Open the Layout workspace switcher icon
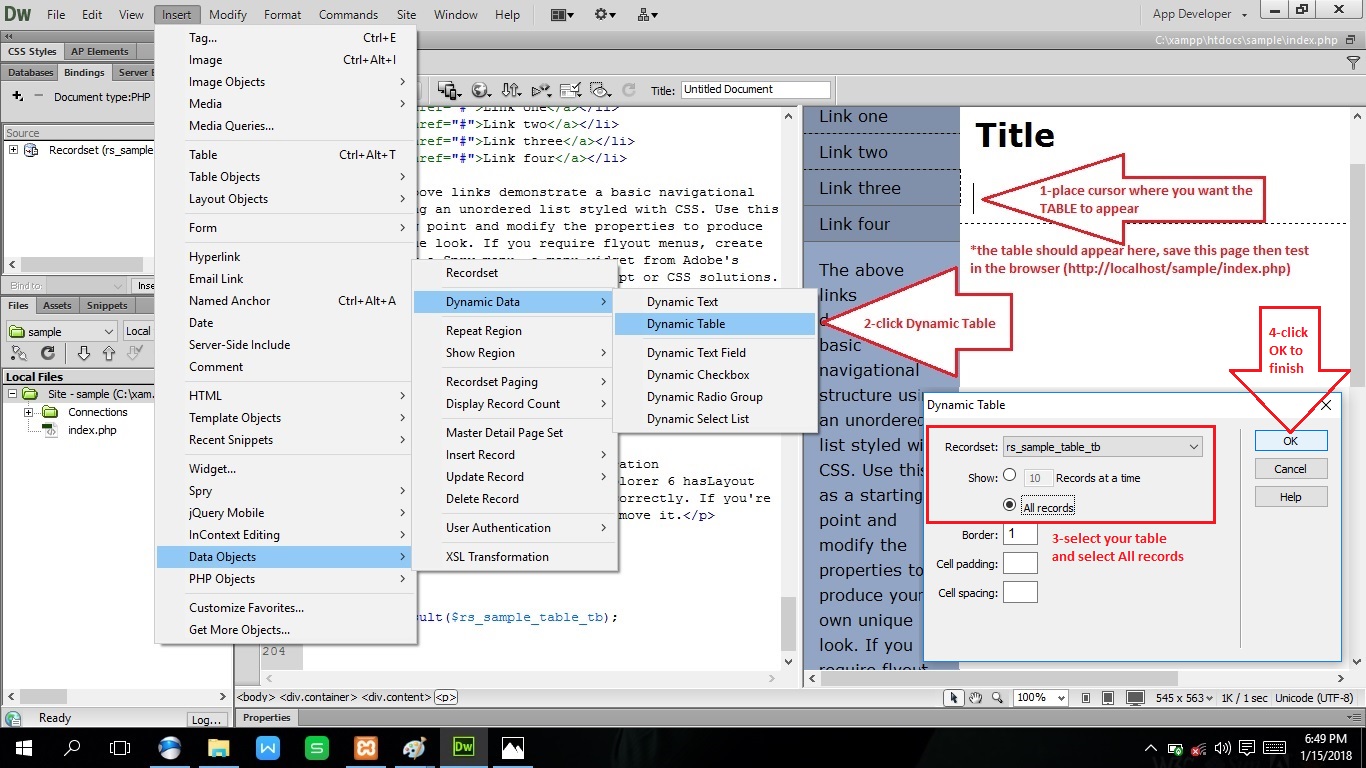 pyautogui.click(x=562, y=14)
